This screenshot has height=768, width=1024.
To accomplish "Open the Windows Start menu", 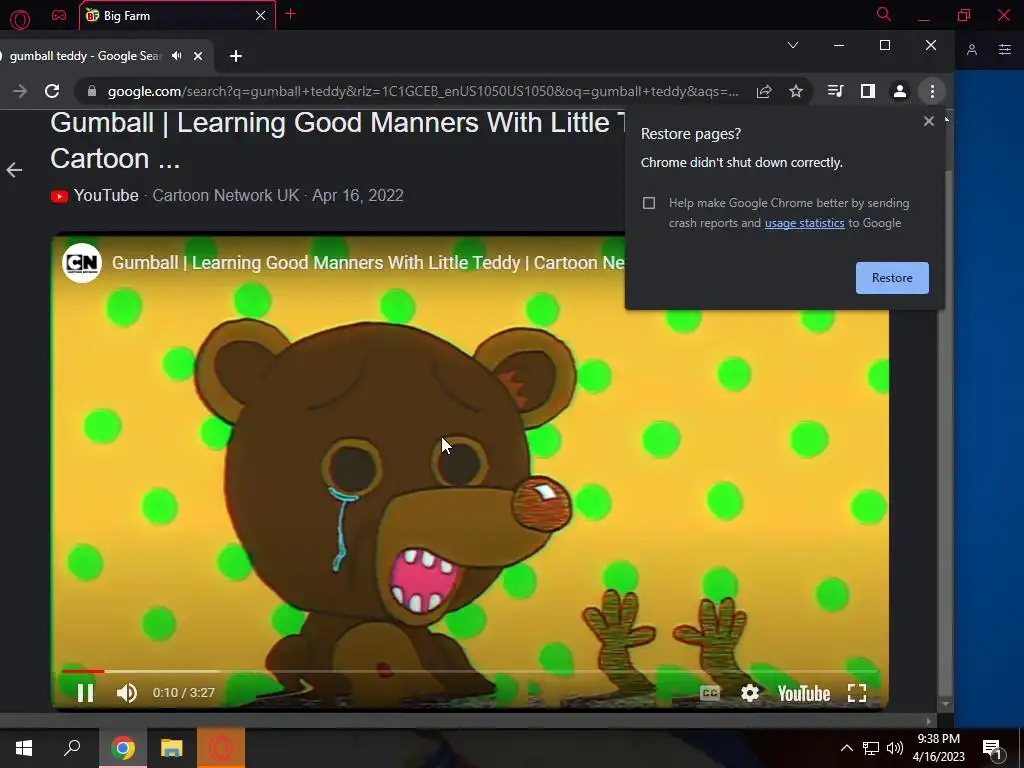I will (x=24, y=748).
